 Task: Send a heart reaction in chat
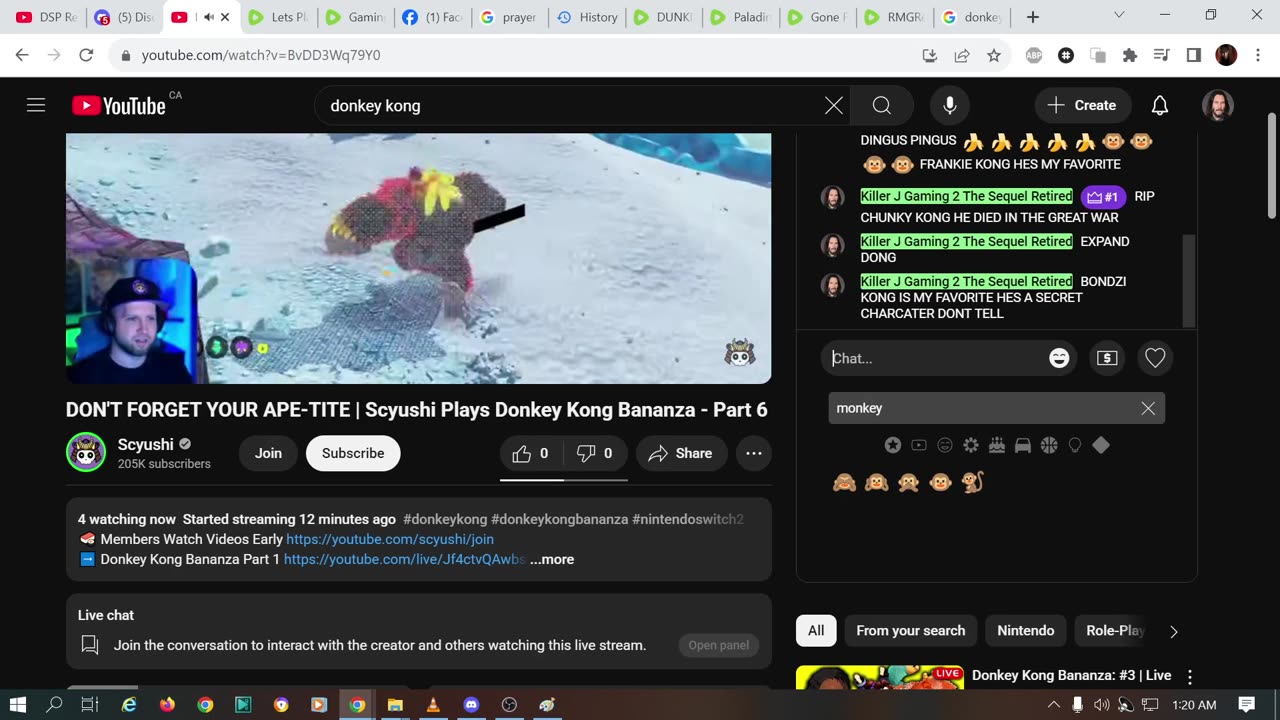point(1155,358)
